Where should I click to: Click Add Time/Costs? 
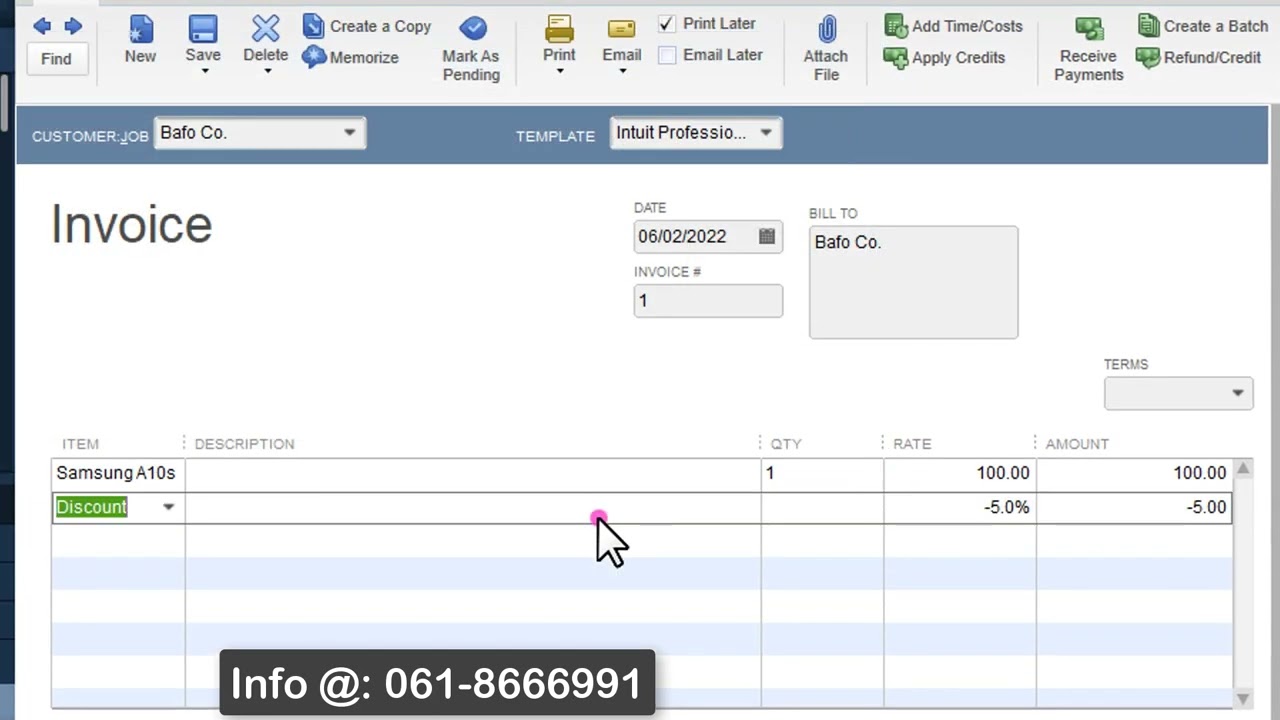pos(953,26)
